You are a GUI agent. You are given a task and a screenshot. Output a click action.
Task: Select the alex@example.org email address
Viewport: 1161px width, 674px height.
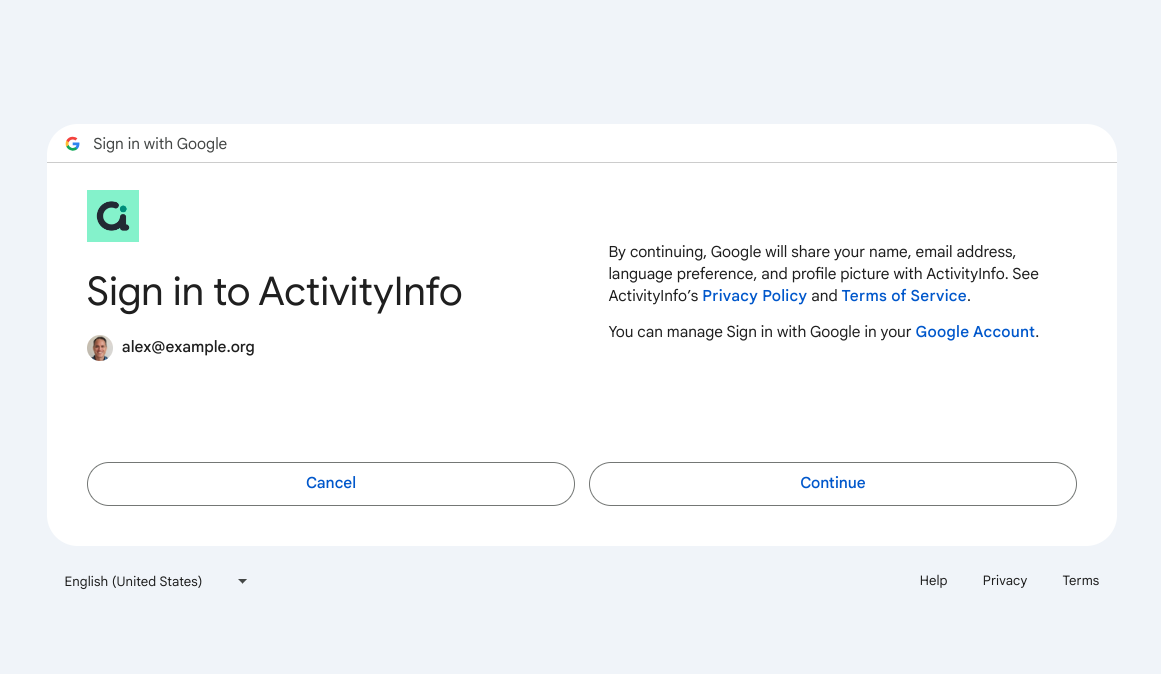tap(188, 347)
